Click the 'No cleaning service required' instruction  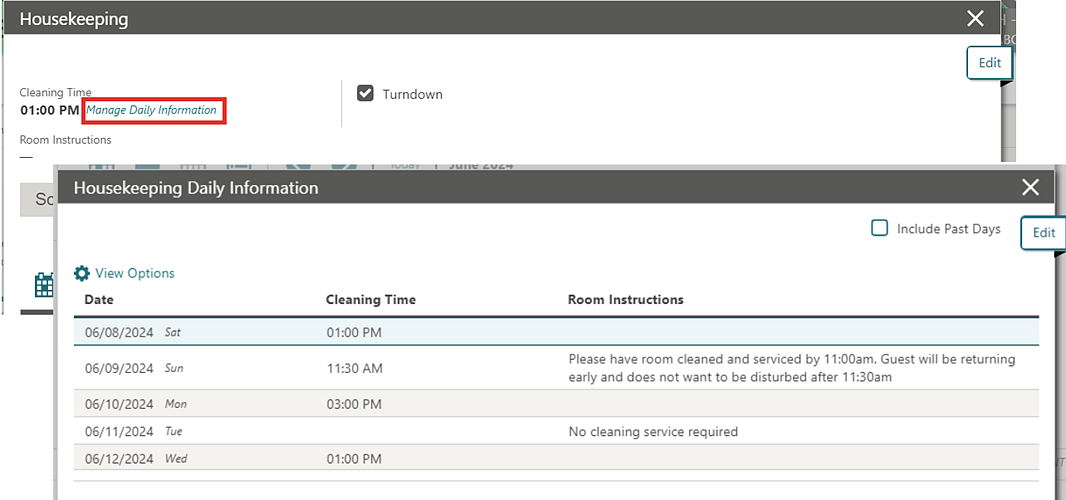point(652,432)
